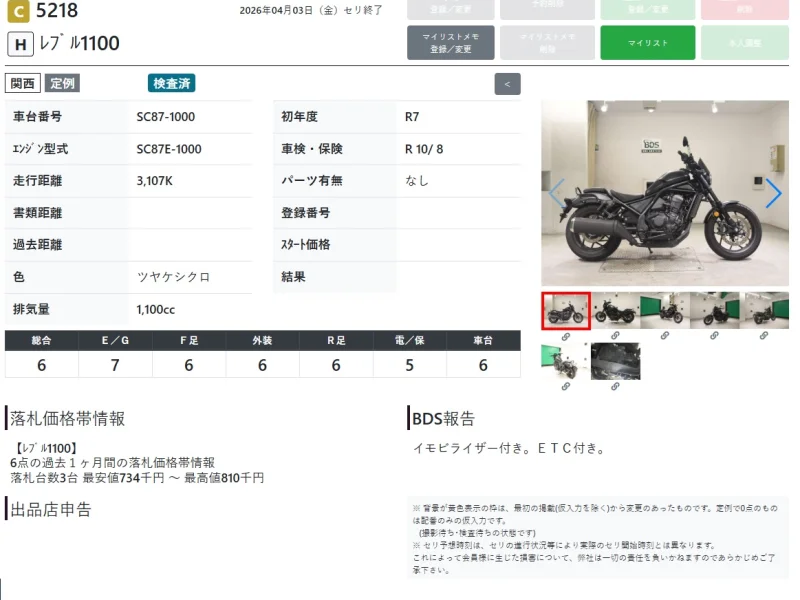Select the fourth thumbnail in the top row

click(x=714, y=310)
